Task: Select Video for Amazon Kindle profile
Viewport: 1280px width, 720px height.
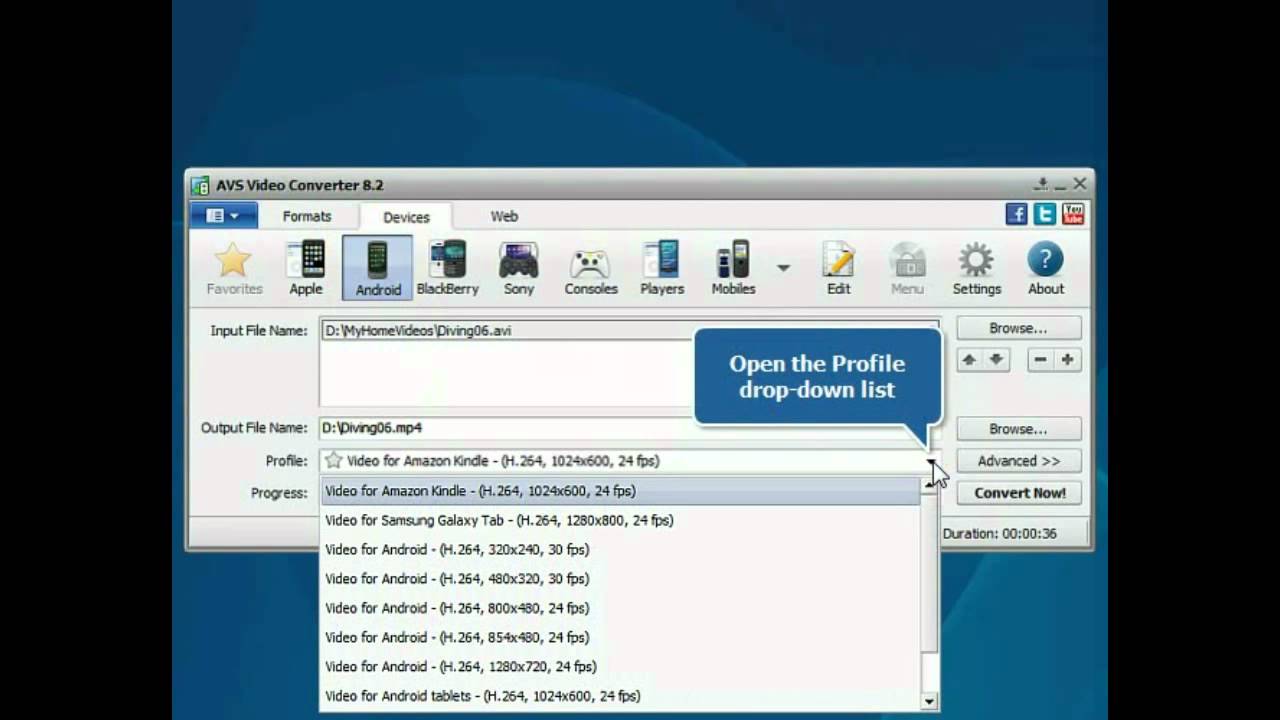Action: [620, 491]
